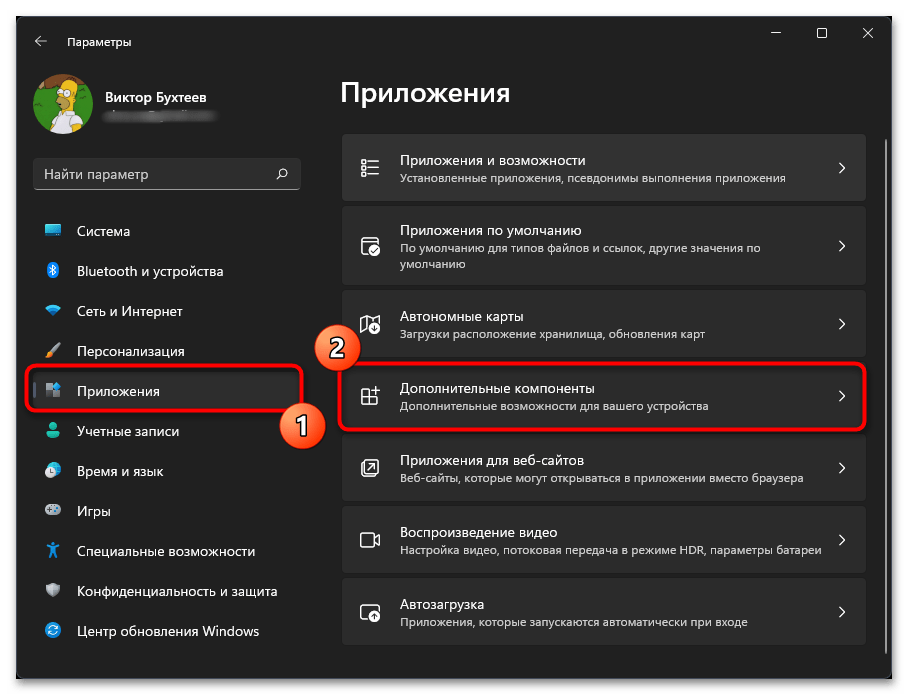Screen dimensions: 908x695
Task: Open the Bluetooth и устройства section icon
Action: pos(53,270)
